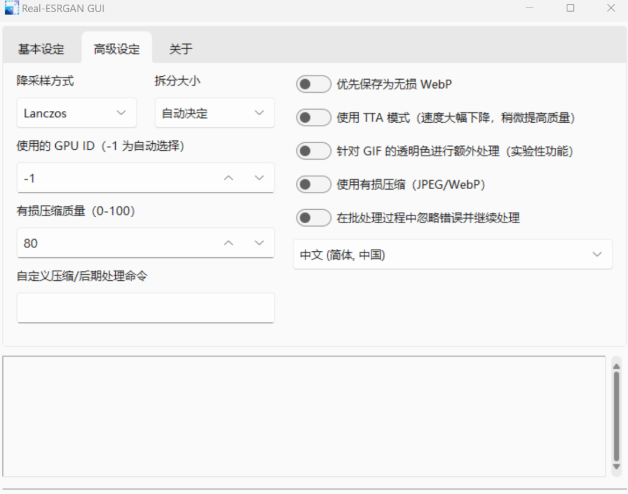Focus the 自定义压缩/后期处理命令 text box

146,308
